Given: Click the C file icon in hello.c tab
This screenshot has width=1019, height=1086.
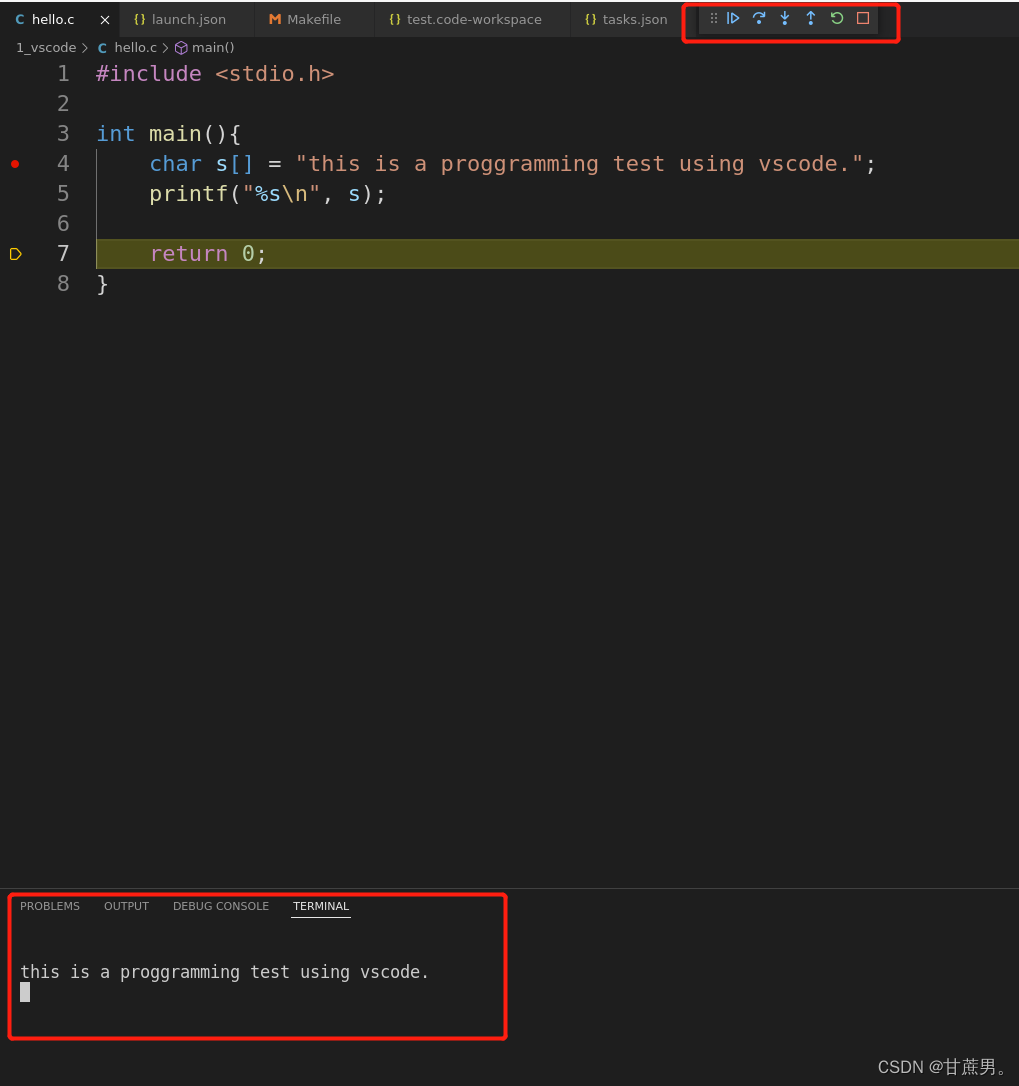Looking at the screenshot, I should 20,20.
